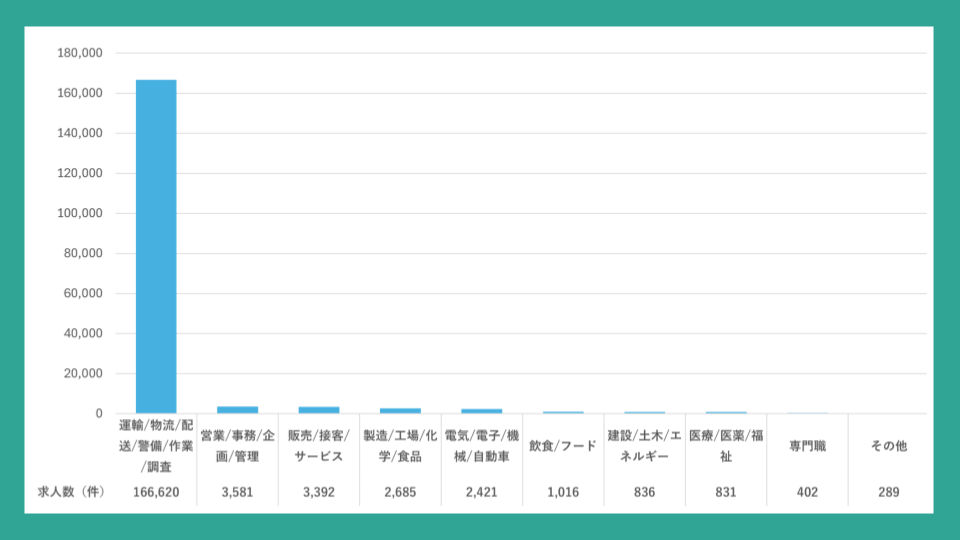Select the value 831
The width and height of the screenshot is (960, 540).
pyautogui.click(x=726, y=492)
